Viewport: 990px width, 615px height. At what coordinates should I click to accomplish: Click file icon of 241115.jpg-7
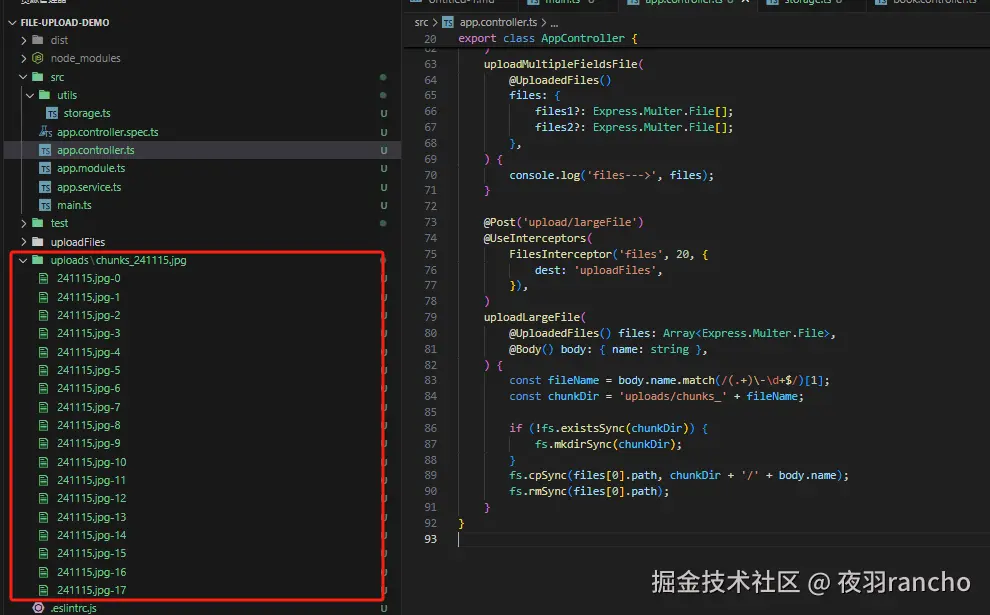click(44, 407)
